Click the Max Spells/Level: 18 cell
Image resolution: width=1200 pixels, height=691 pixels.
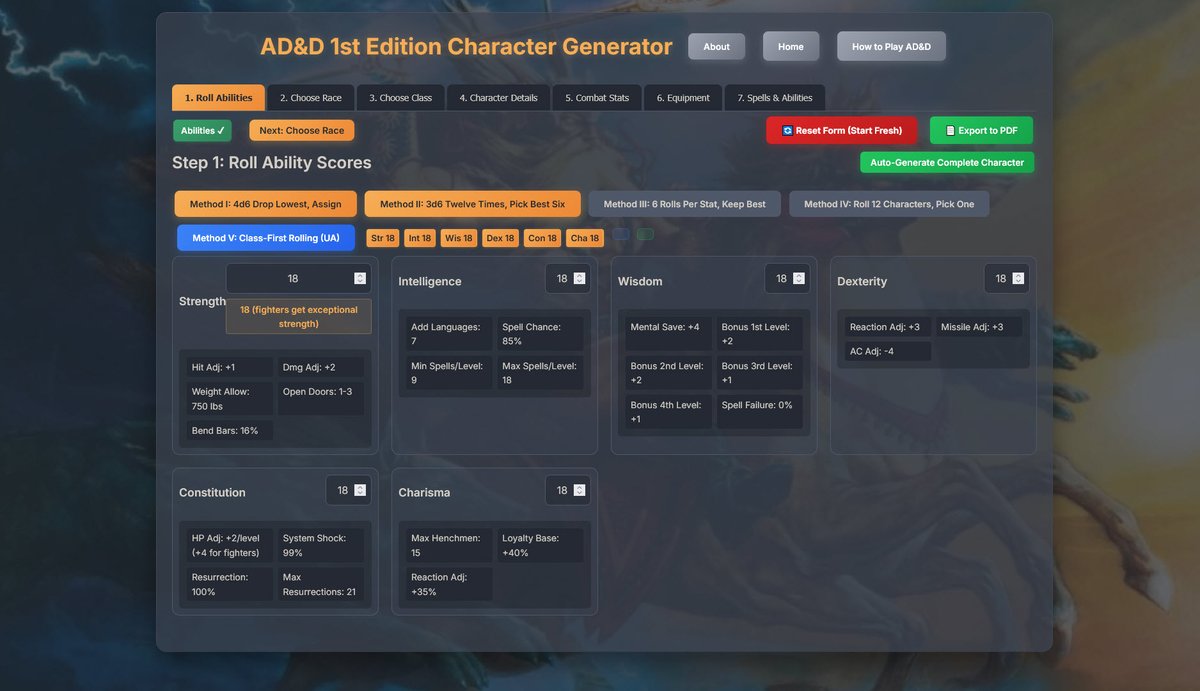coord(540,373)
